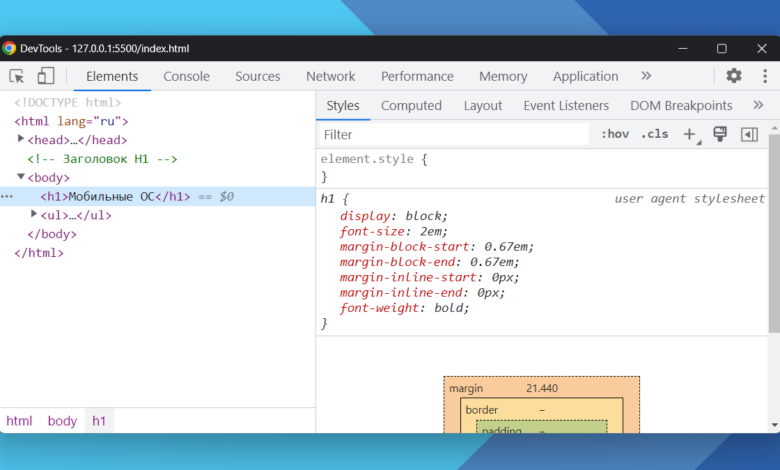
Task: Expand the head element node
Action: point(21,139)
